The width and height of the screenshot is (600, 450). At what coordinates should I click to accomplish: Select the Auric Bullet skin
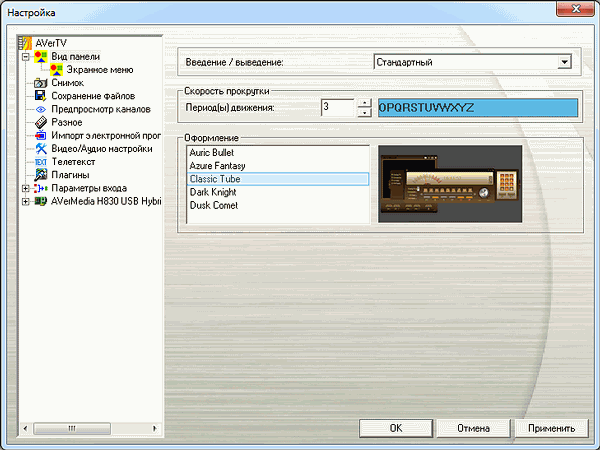point(279,153)
